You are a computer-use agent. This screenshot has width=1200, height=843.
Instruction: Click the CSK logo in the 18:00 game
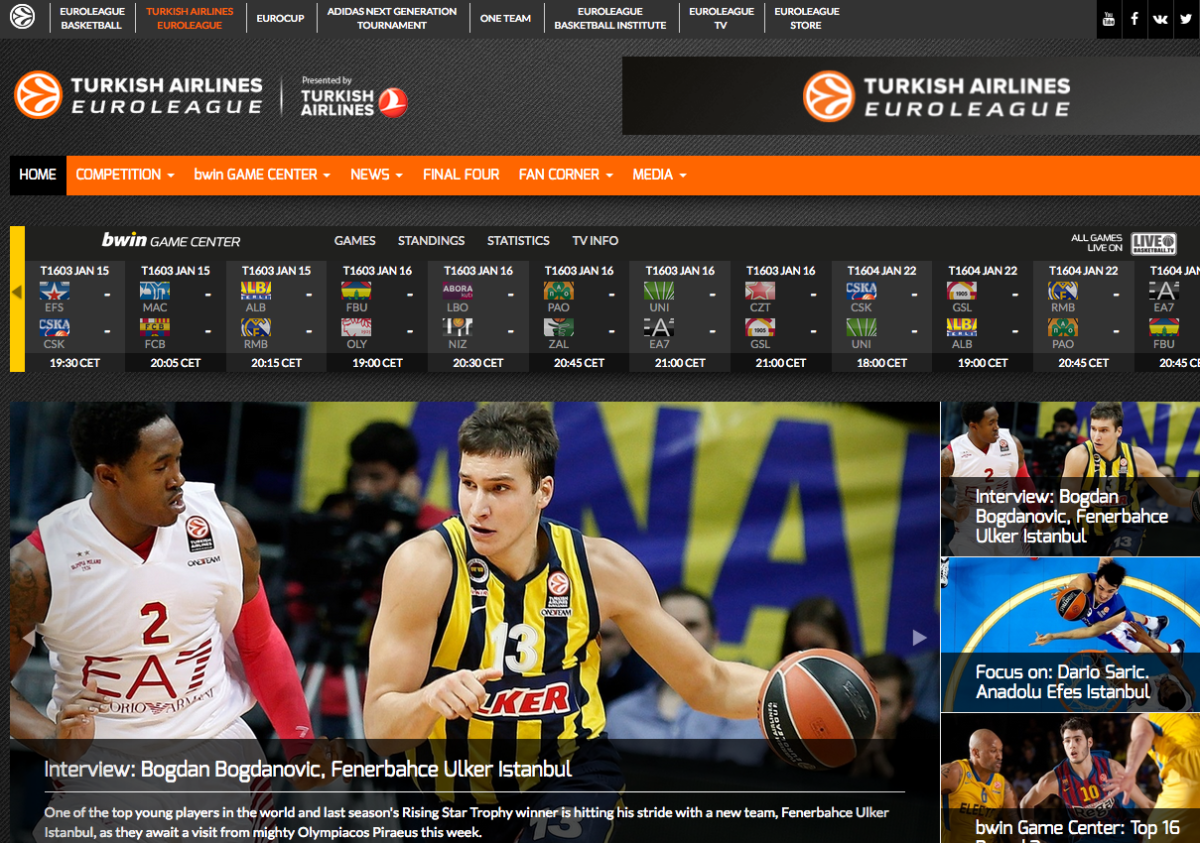(861, 291)
